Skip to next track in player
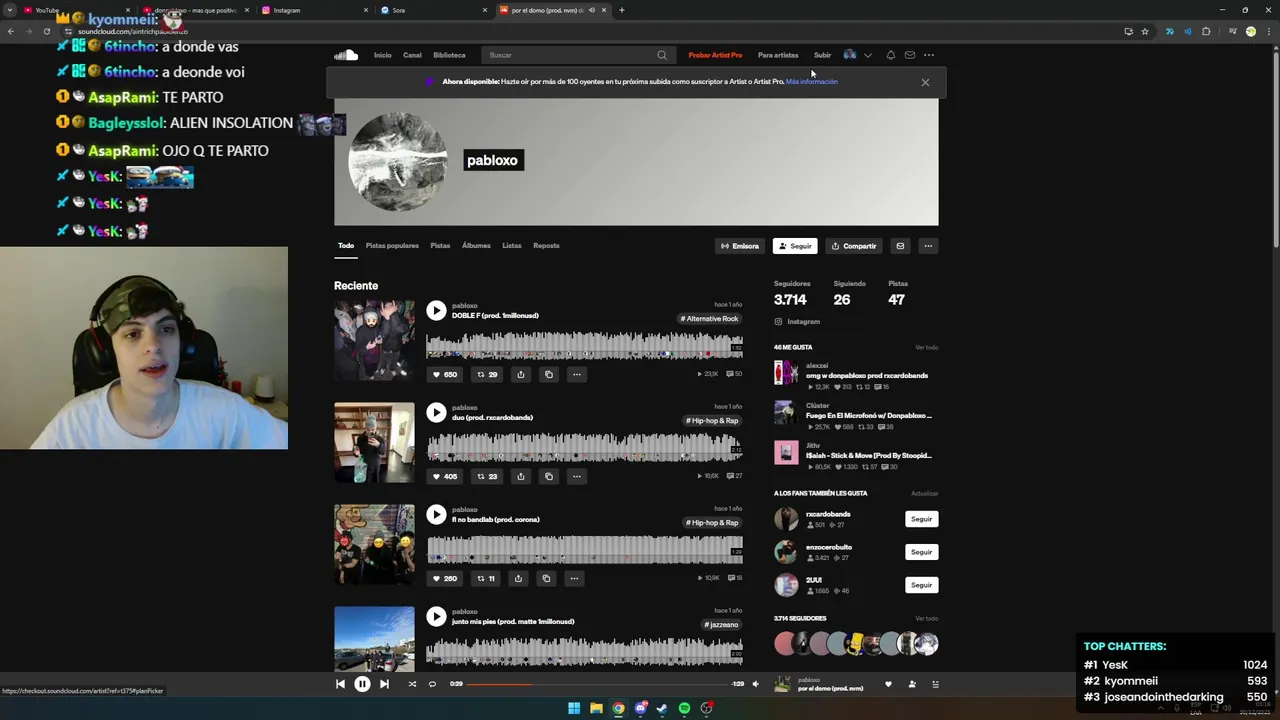This screenshot has height=720, width=1280. point(384,684)
